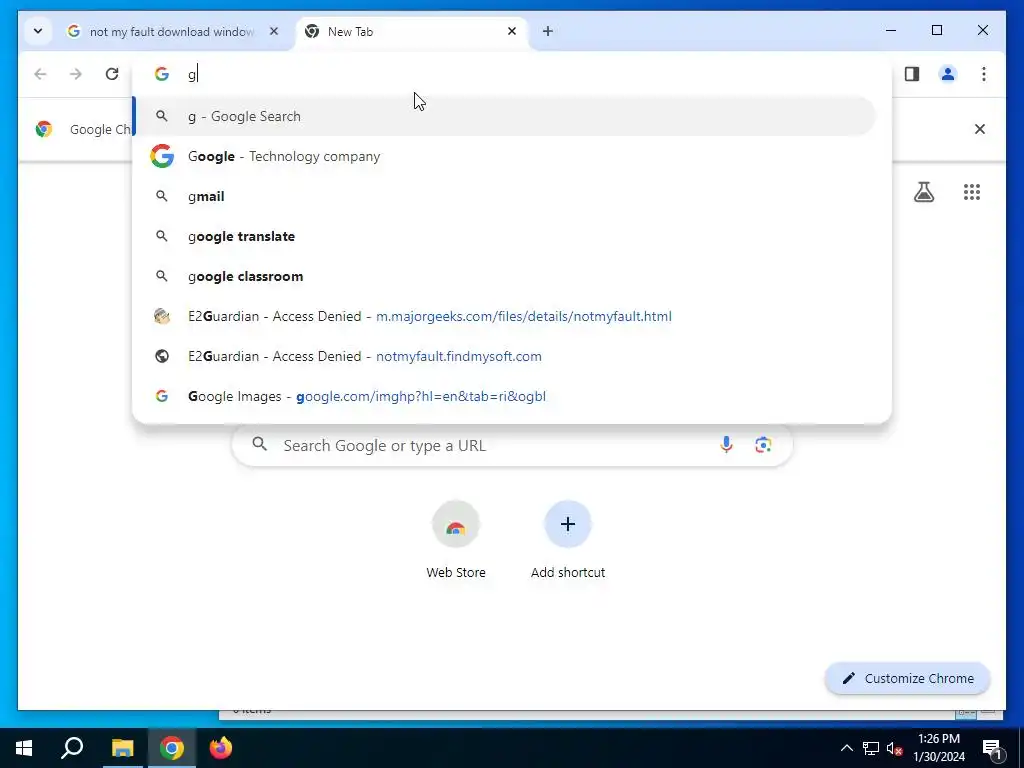
Task: Open the network status tray icon
Action: point(871,748)
